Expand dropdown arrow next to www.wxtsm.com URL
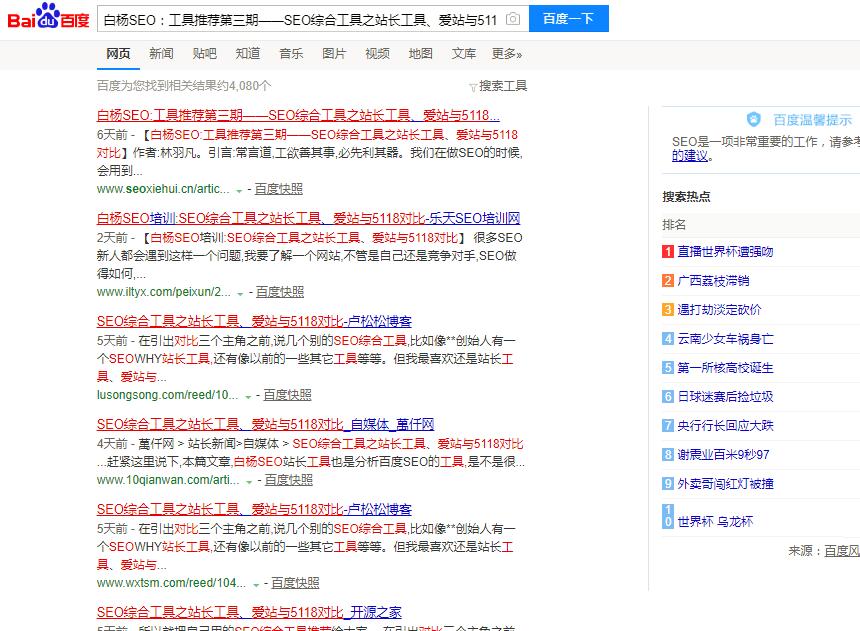This screenshot has height=631, width=860. click(x=256, y=585)
